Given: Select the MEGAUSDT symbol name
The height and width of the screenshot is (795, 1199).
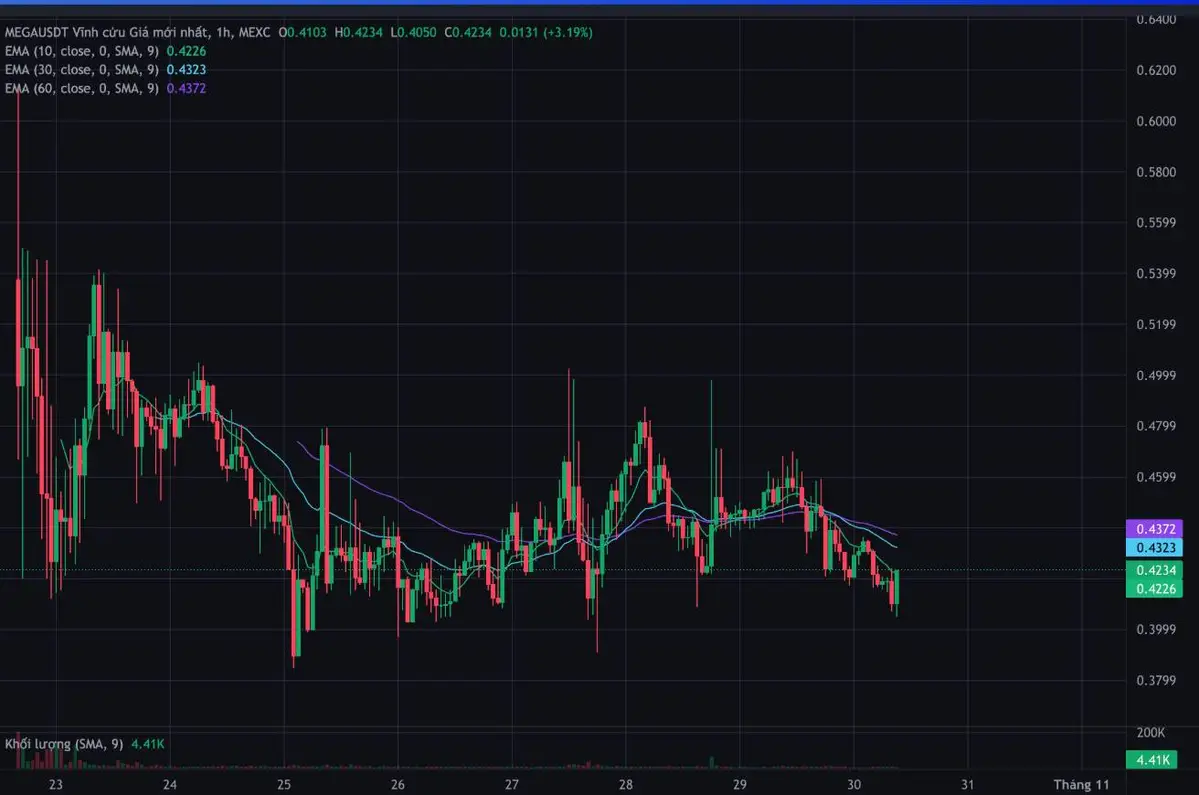Looking at the screenshot, I should 38,32.
